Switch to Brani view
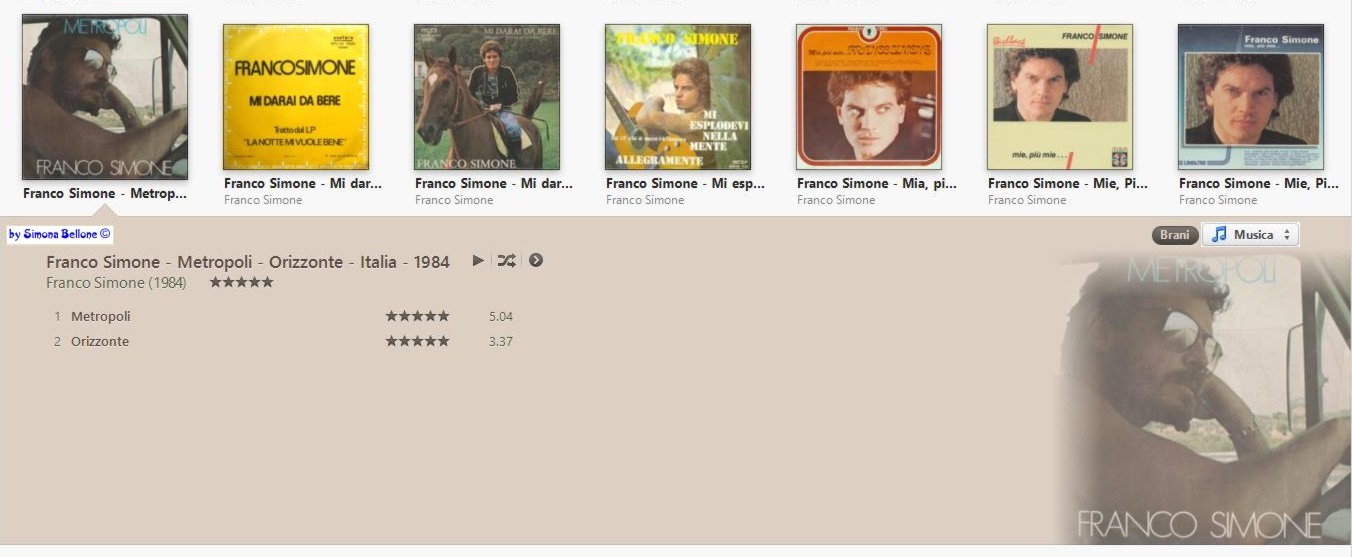Image resolution: width=1352 pixels, height=557 pixels. 1175,235
